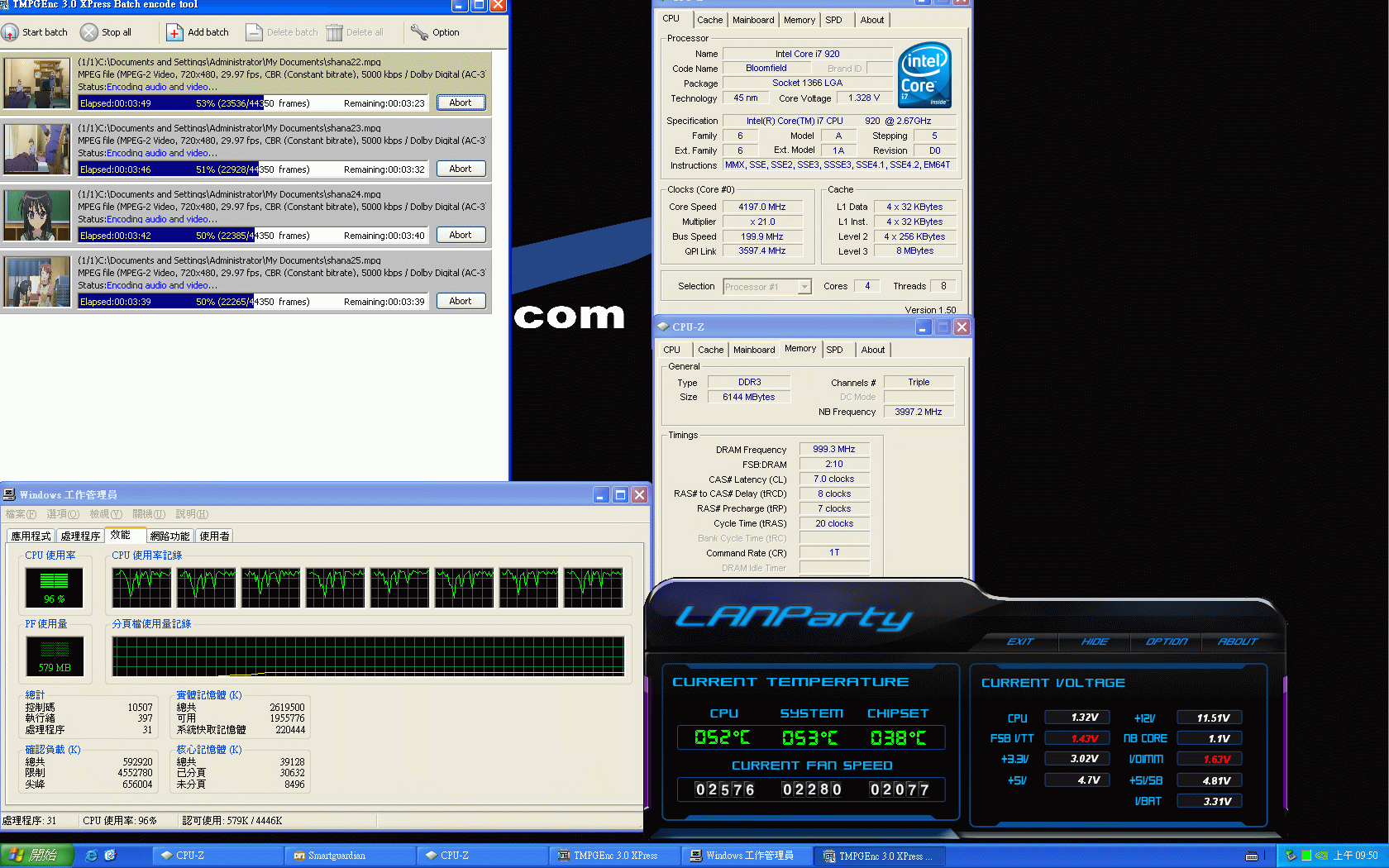This screenshot has height=868, width=1389.
Task: Select the shana22.mpg job thumbnail
Action: tap(37, 83)
